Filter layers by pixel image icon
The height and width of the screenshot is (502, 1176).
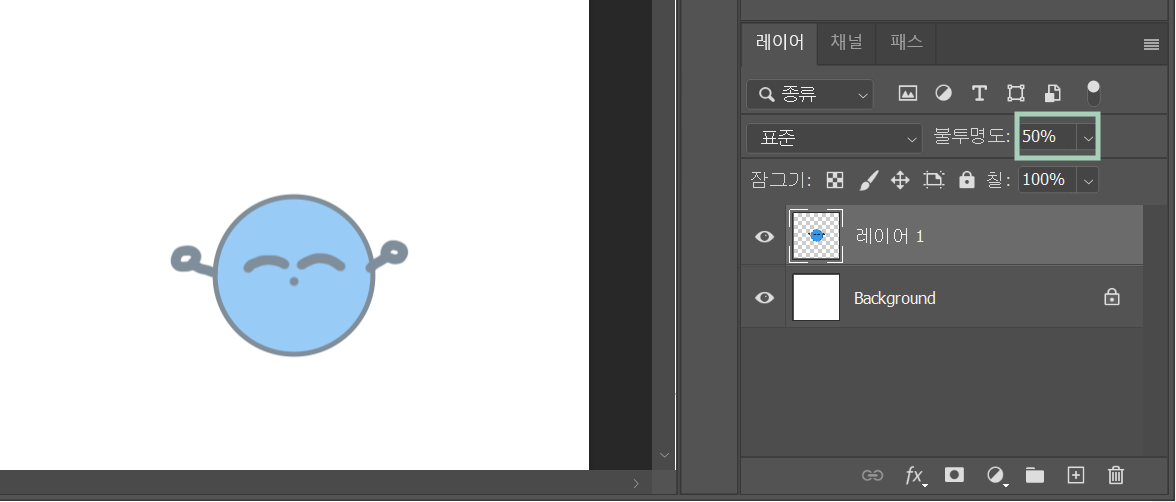pos(908,94)
